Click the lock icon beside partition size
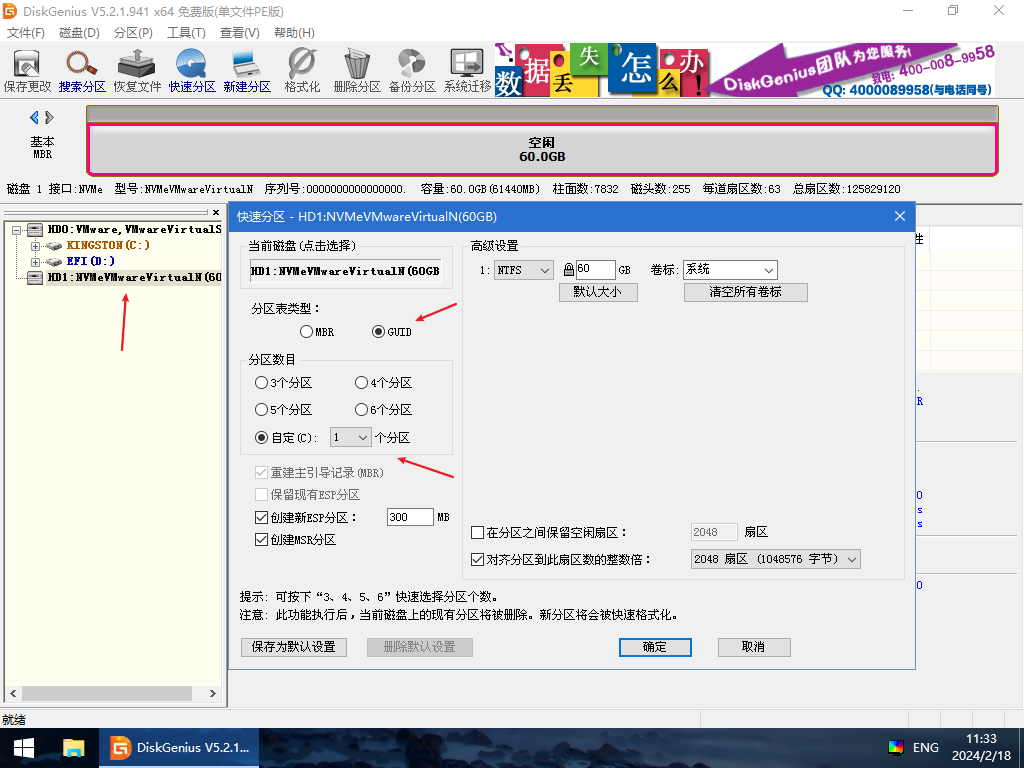This screenshot has height=768, width=1024. 569,270
